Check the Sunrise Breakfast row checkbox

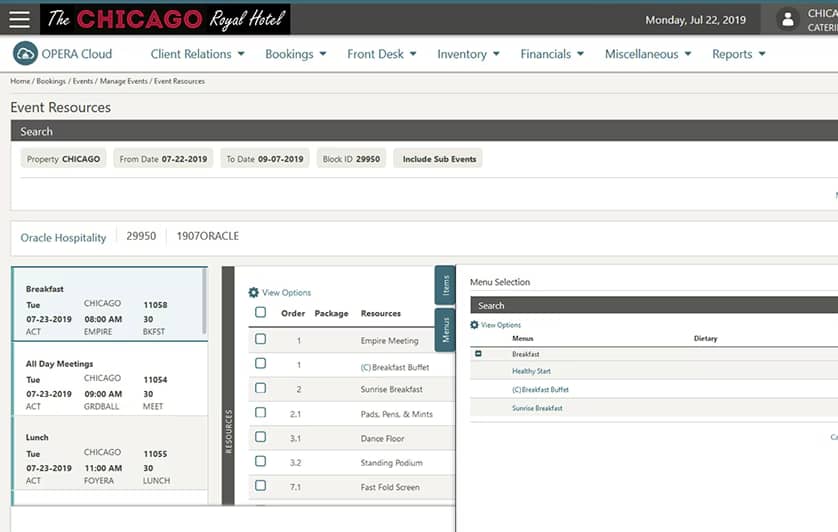click(260, 388)
